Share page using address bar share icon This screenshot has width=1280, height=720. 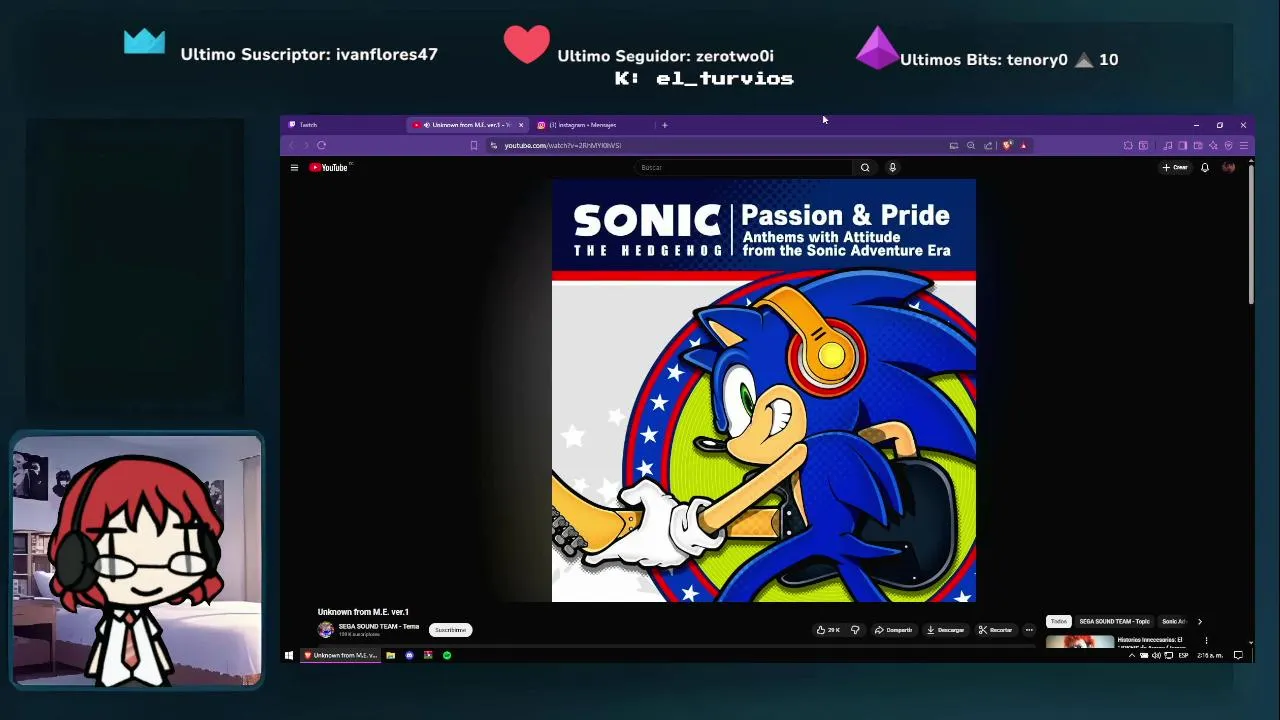pos(988,146)
